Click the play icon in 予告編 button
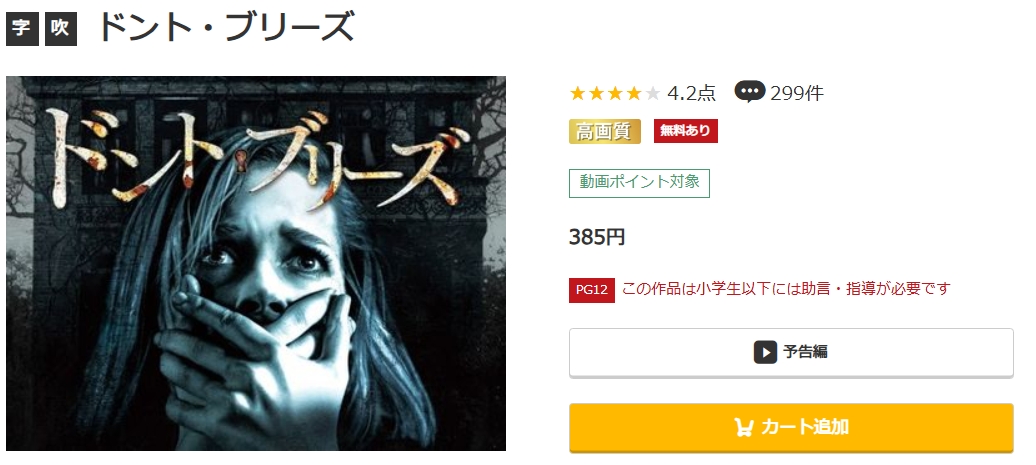 point(765,352)
